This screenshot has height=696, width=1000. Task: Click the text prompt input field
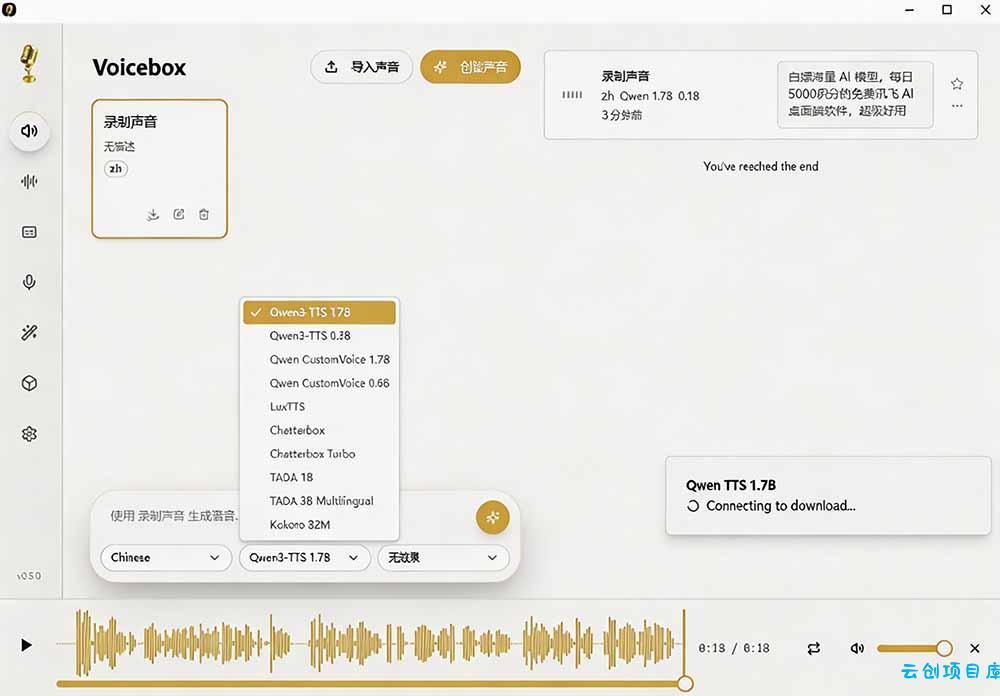pyautogui.click(x=172, y=516)
